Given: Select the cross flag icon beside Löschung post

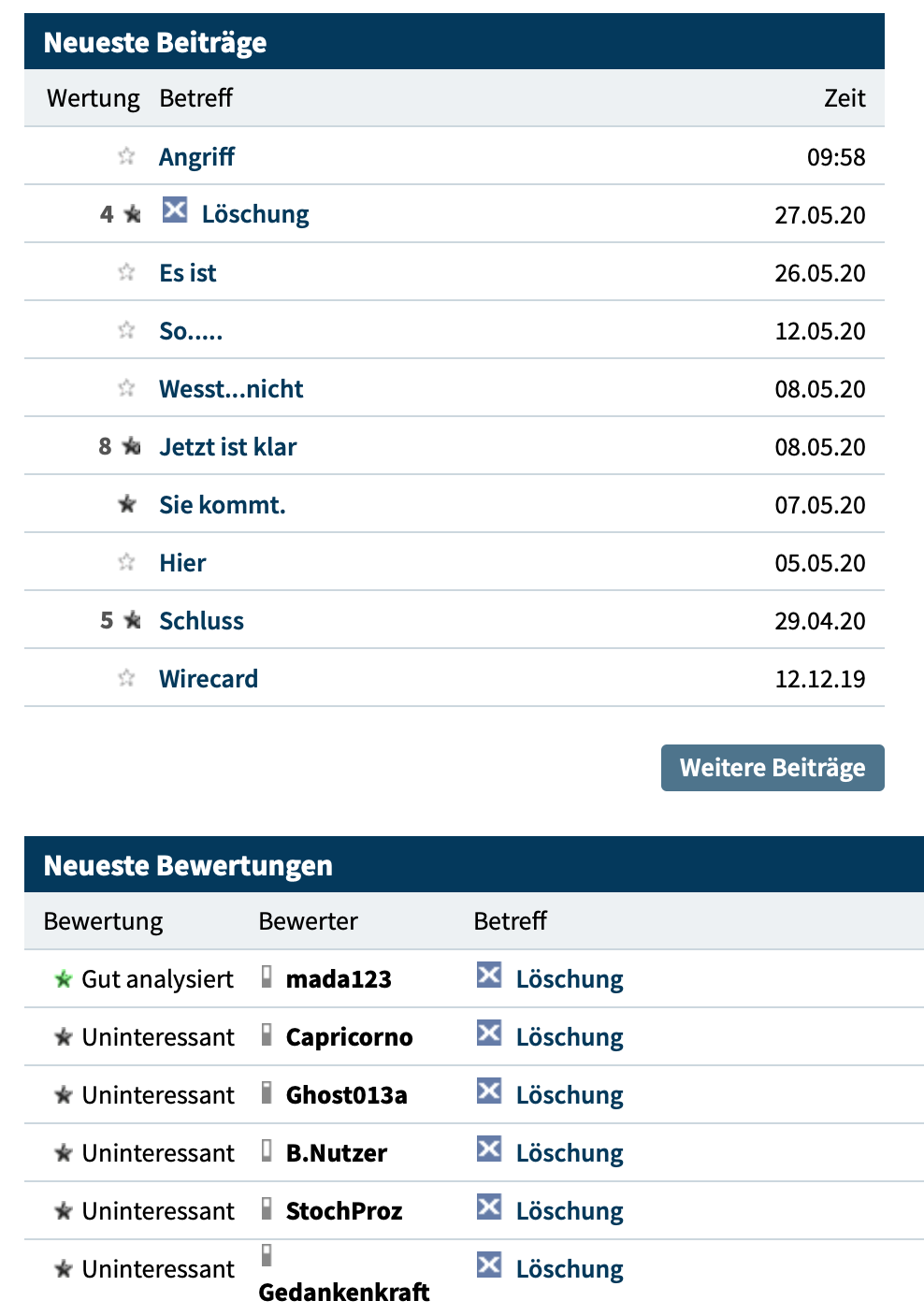Looking at the screenshot, I should pyautogui.click(x=174, y=213).
